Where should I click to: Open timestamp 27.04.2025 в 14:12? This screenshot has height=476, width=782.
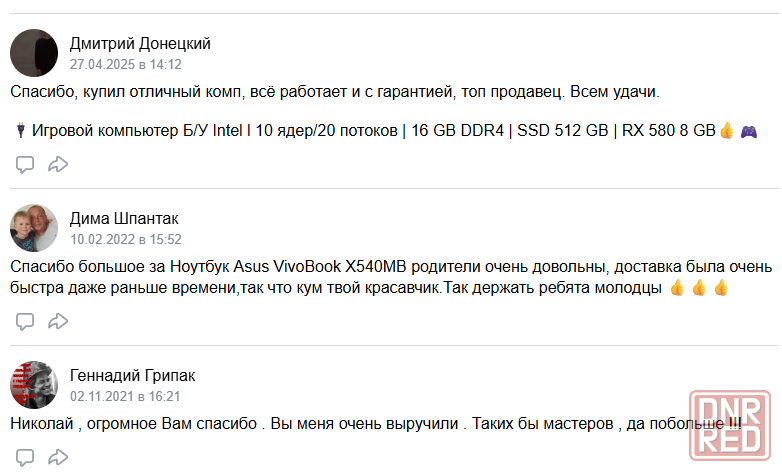(x=126, y=64)
